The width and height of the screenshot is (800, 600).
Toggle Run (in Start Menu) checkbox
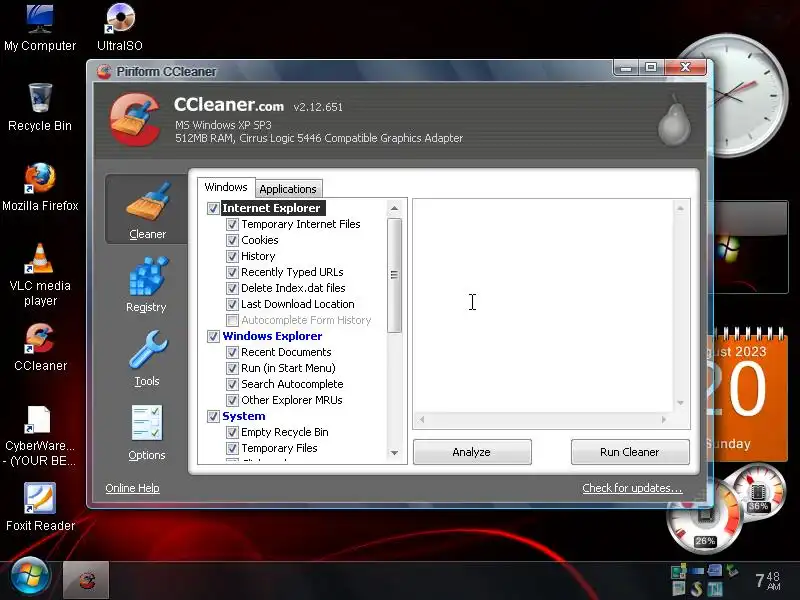[x=232, y=368]
